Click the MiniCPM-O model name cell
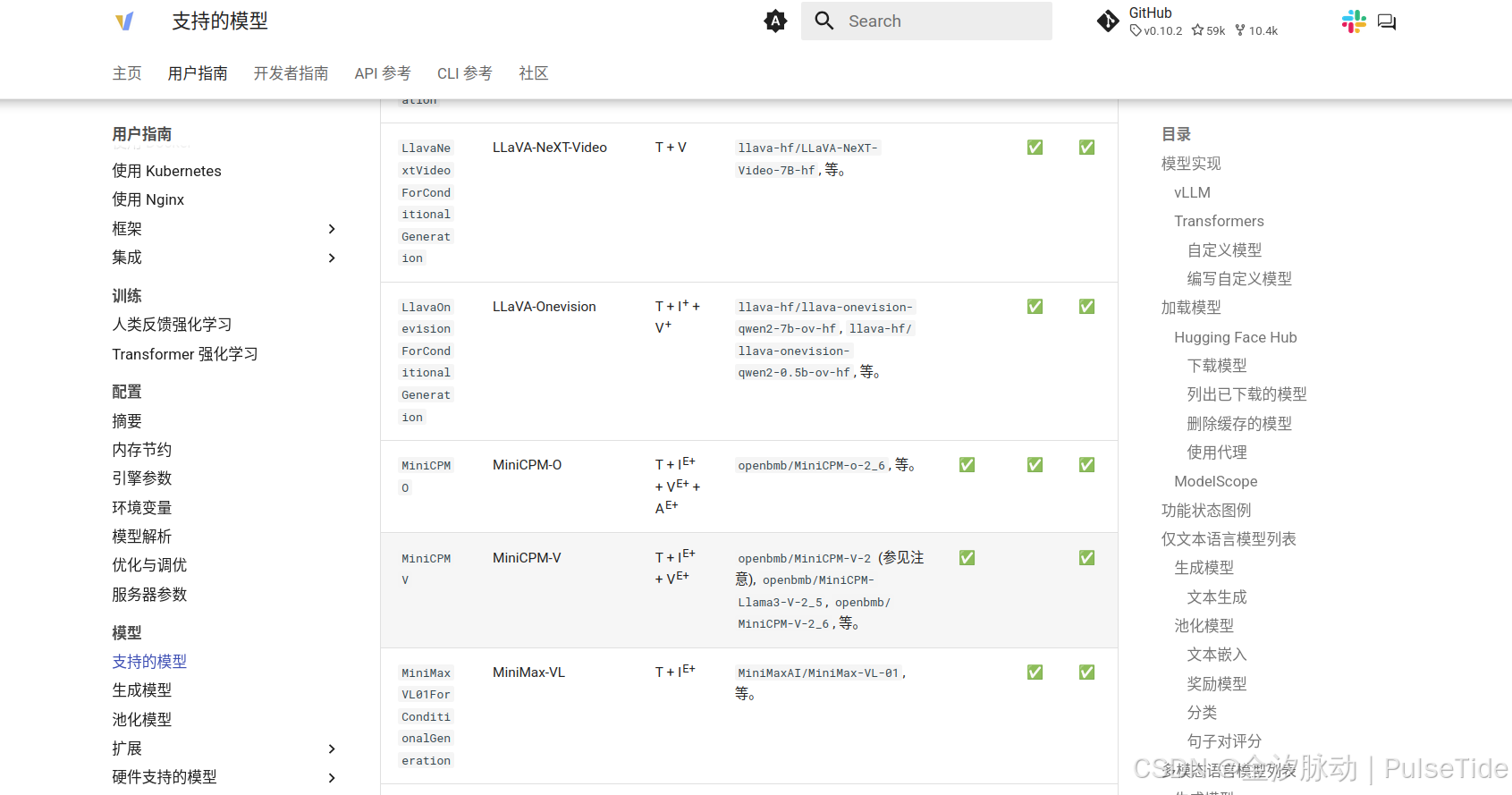The width and height of the screenshot is (1512, 795). 528,465
